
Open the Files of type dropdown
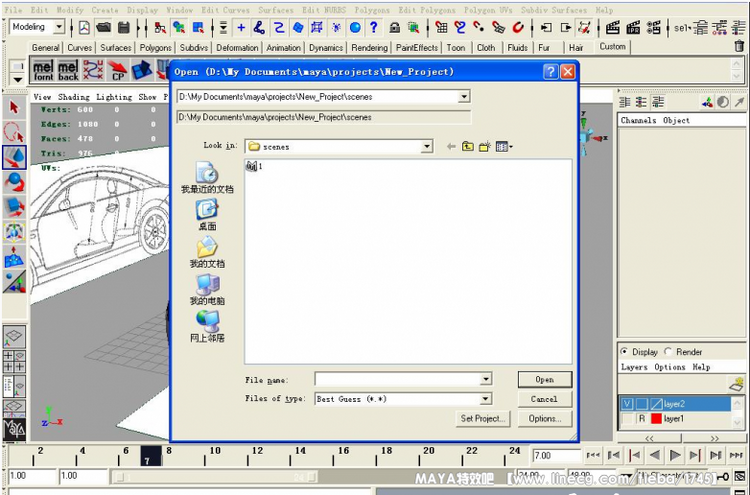tap(486, 399)
